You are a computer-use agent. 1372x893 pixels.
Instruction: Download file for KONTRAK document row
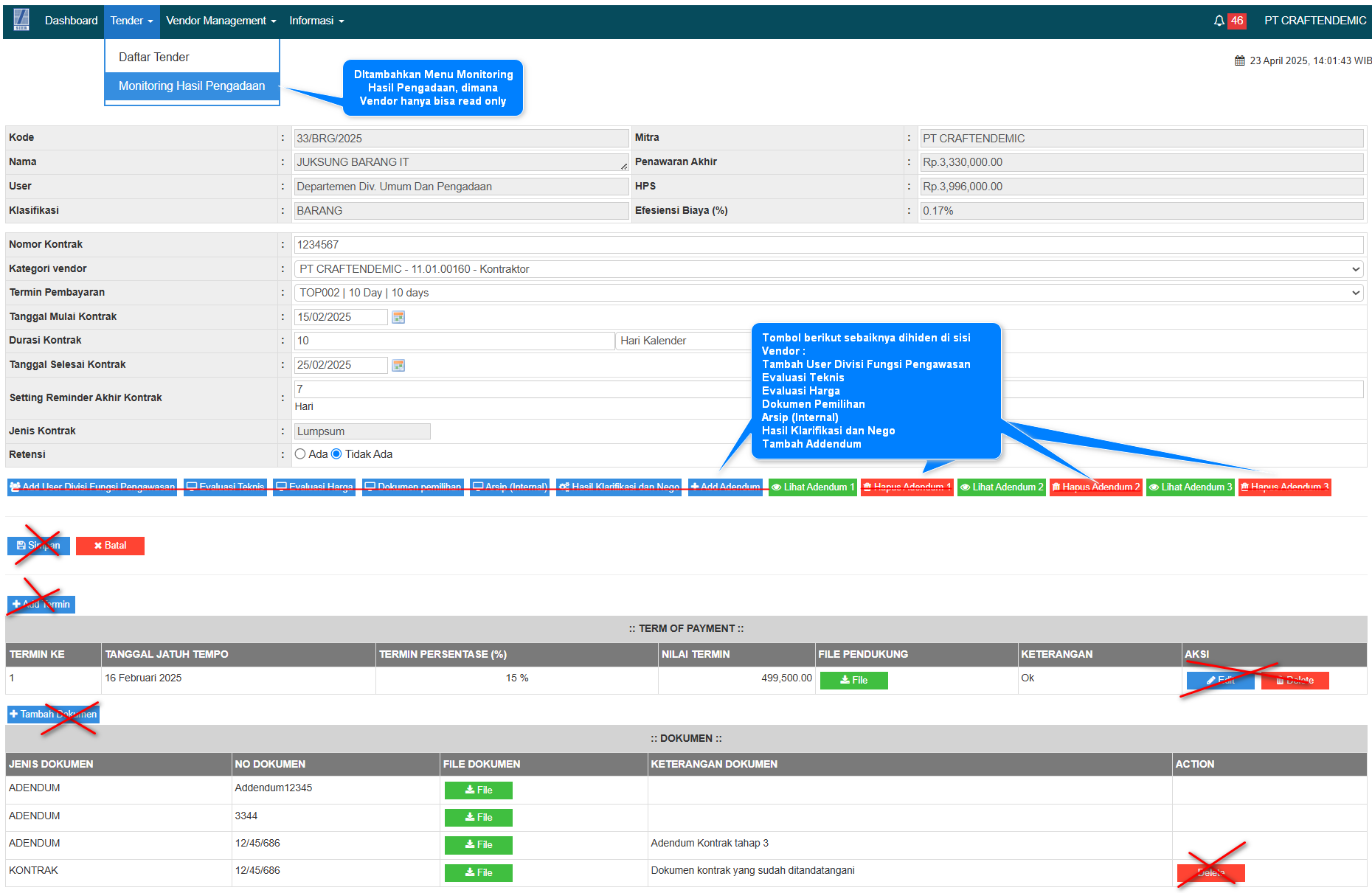[478, 873]
